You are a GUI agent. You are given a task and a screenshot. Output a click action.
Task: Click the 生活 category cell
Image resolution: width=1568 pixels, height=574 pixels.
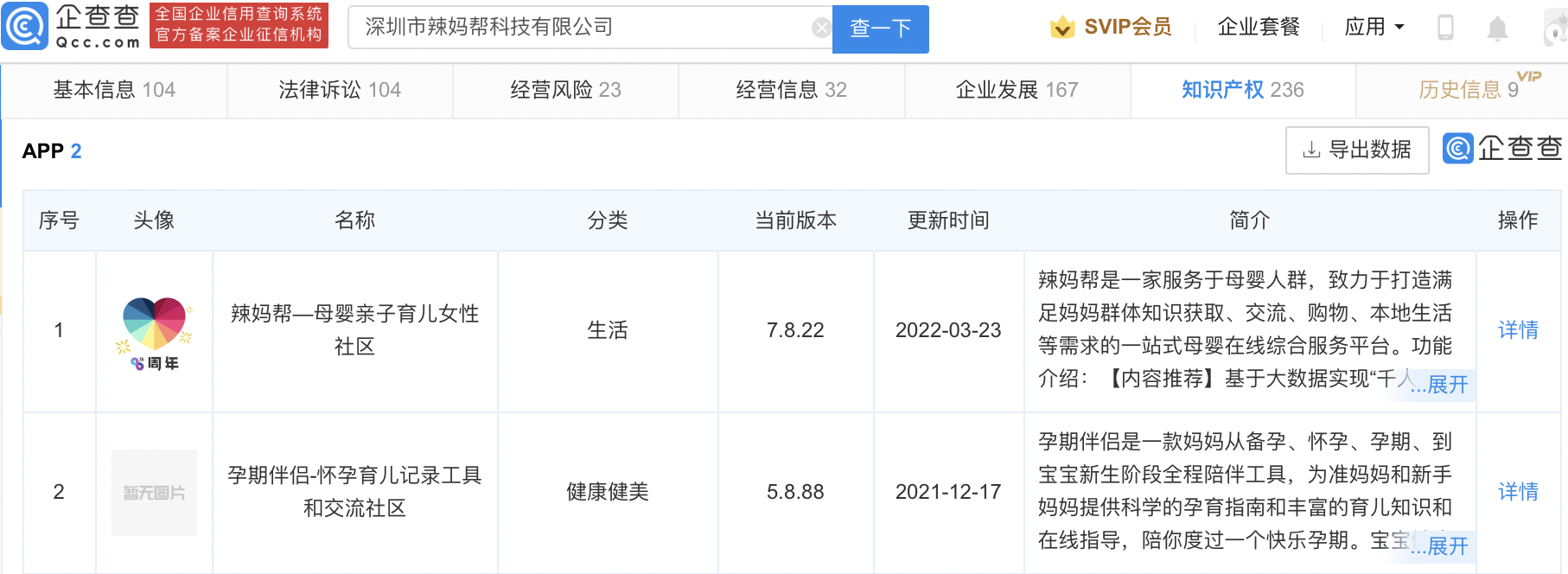(608, 330)
